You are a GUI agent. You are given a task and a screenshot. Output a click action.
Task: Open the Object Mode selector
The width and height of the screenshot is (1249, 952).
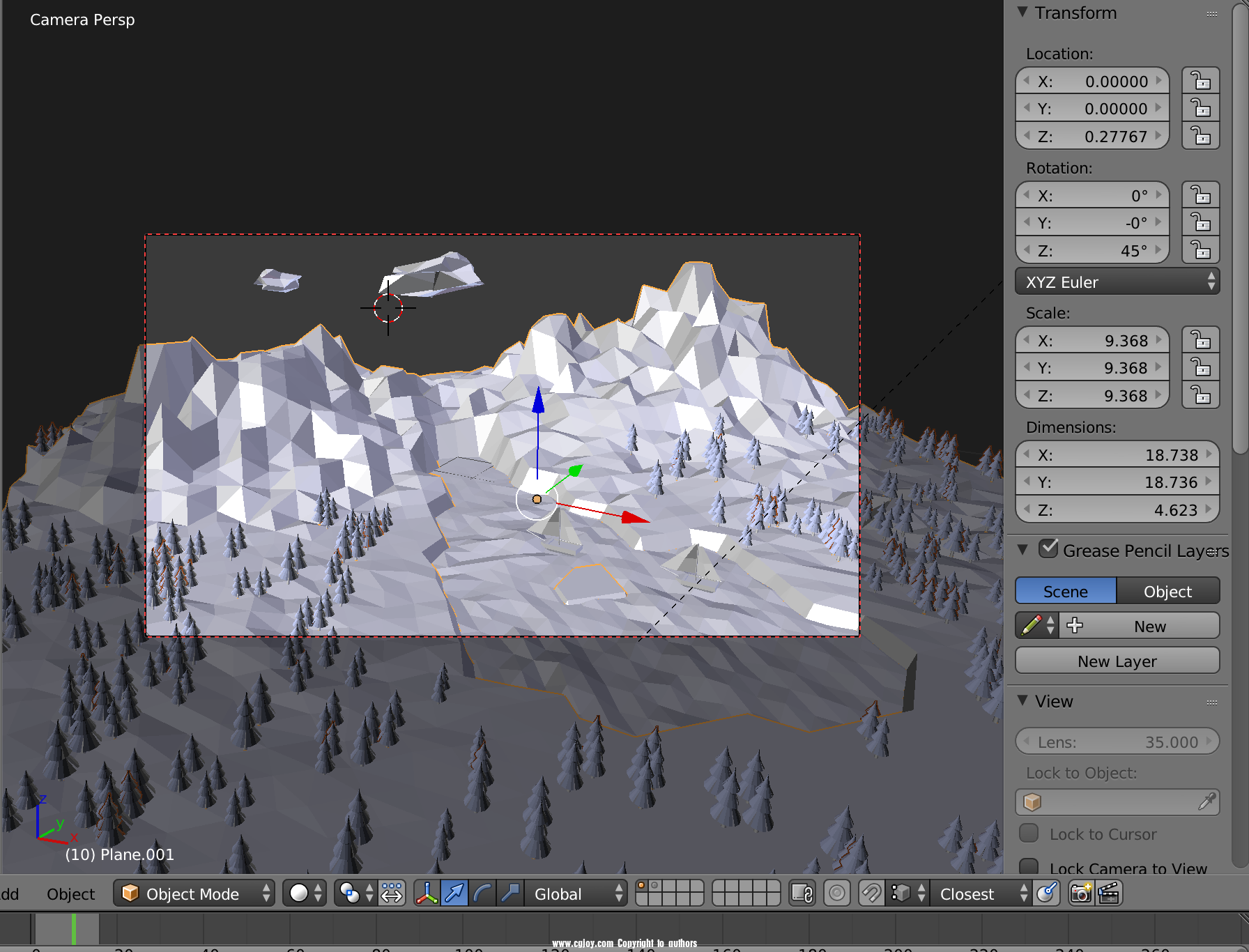tap(194, 893)
